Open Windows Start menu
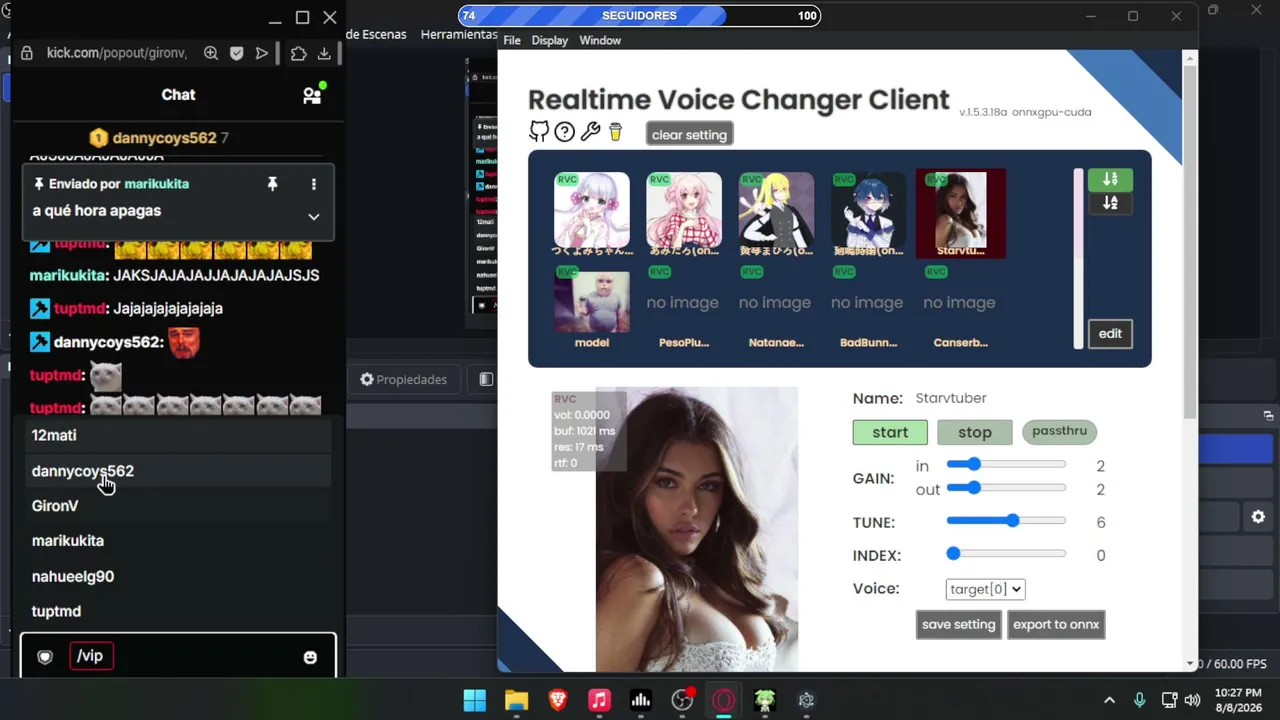 tap(475, 700)
